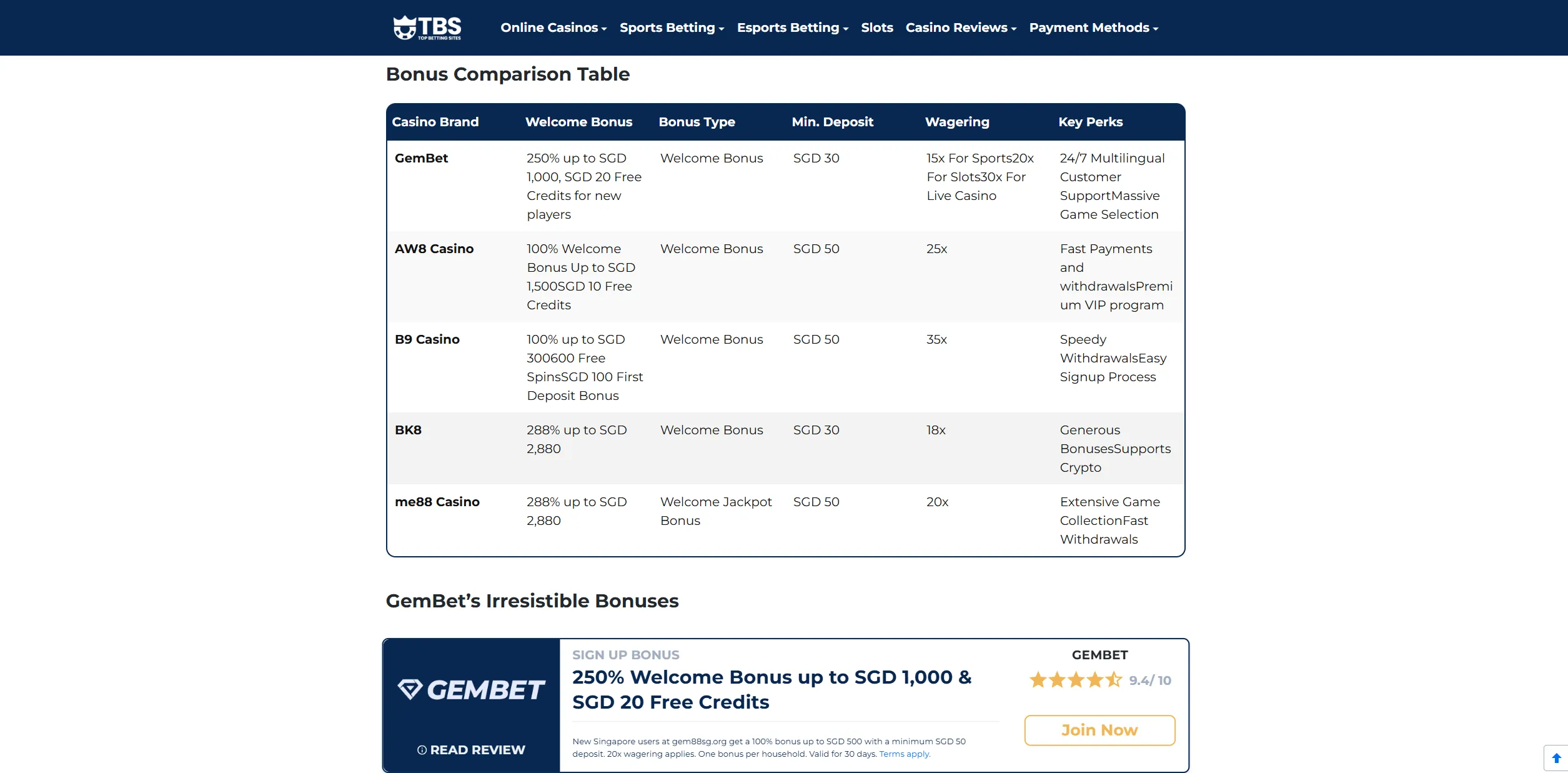Click the 250% Welcome Bonus headline
The width and height of the screenshot is (1568, 773).
772,689
